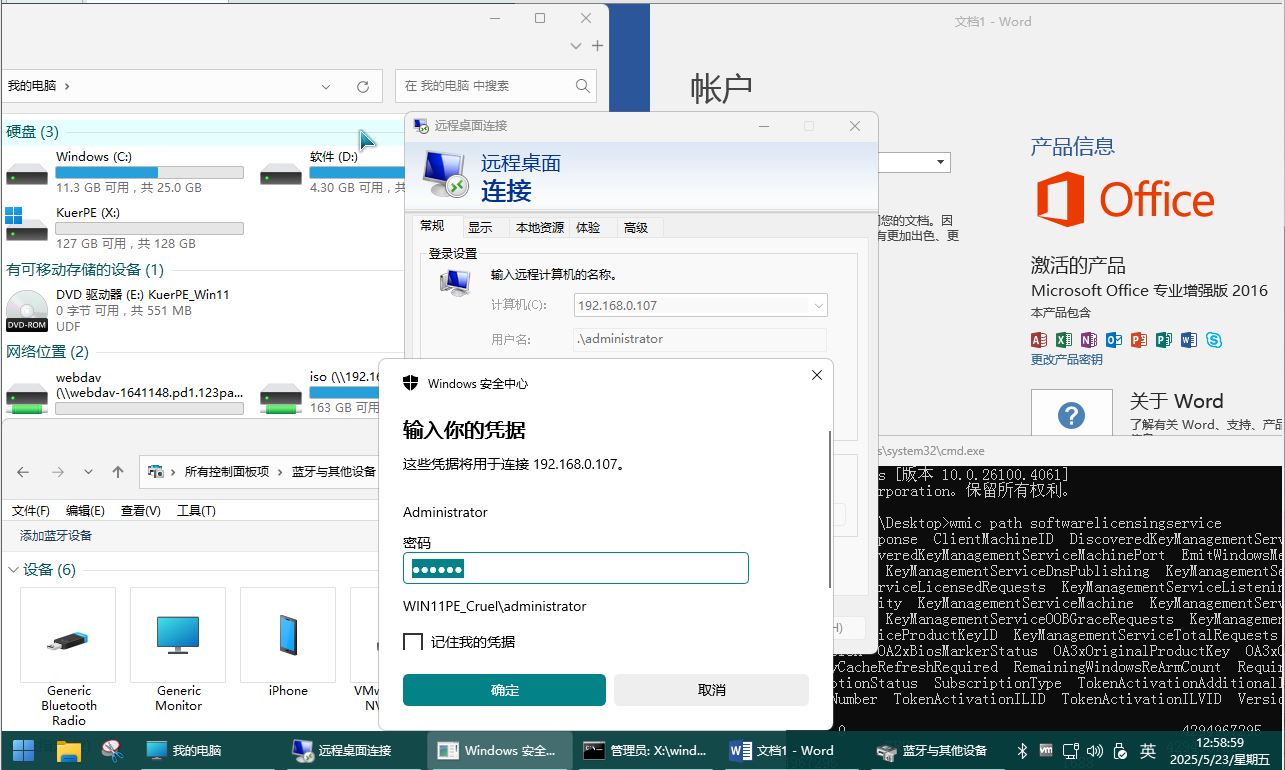Click the 英 input method indicator
The image size is (1285, 770).
pos(1148,750)
